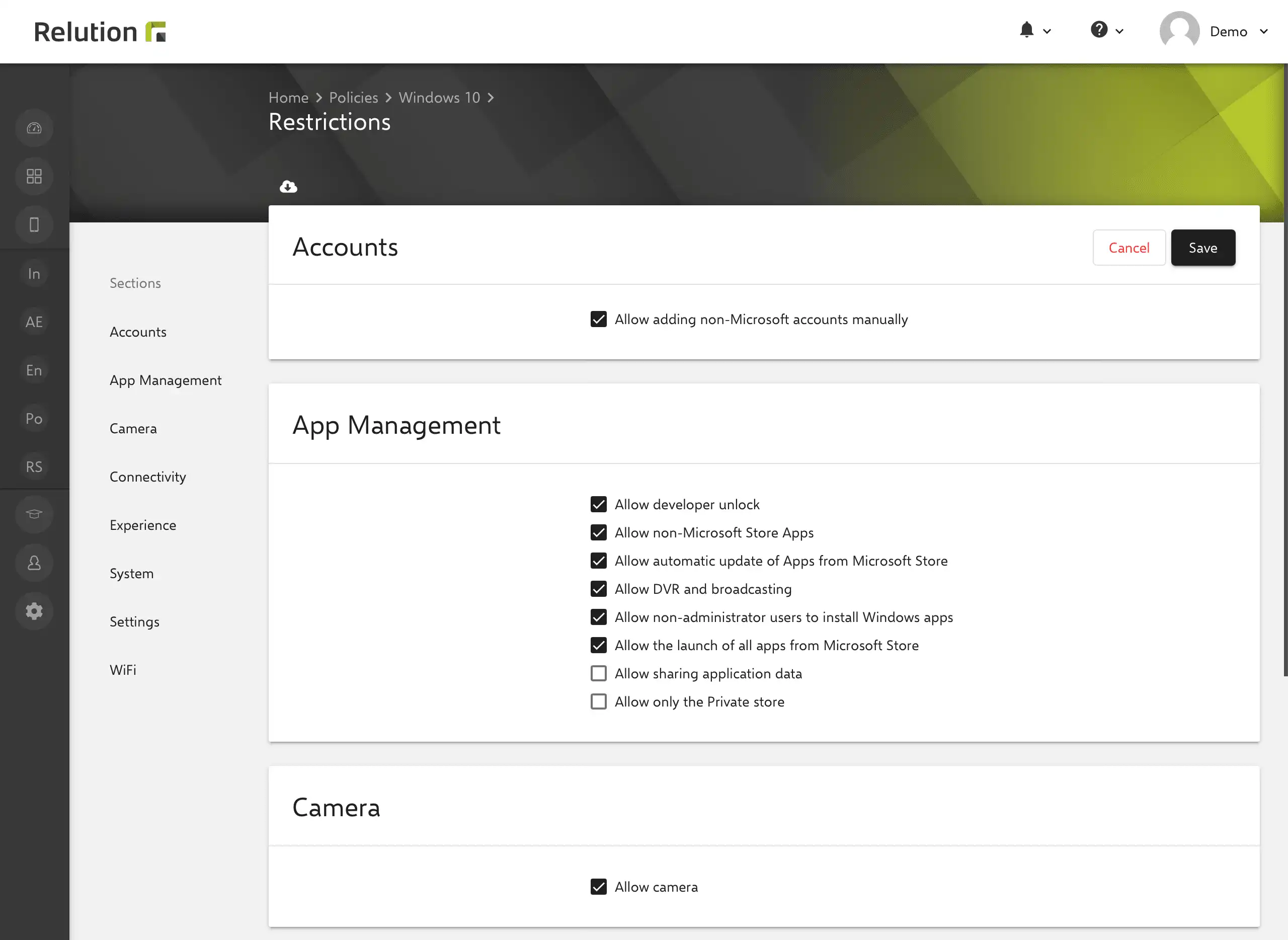1288x940 pixels.
Task: Open the 'En' sidebar item
Action: [34, 370]
